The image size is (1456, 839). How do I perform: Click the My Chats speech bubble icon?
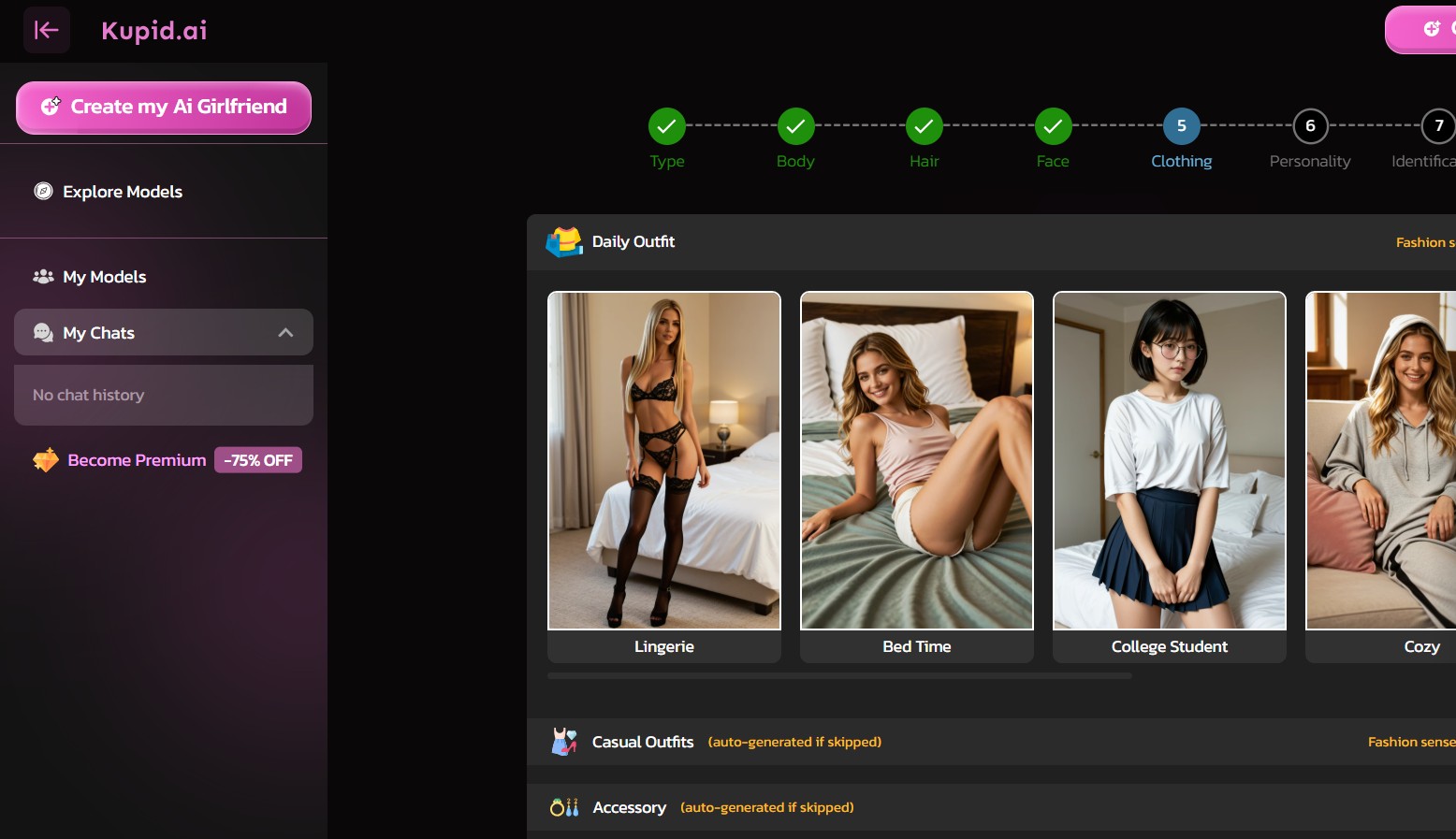click(43, 333)
